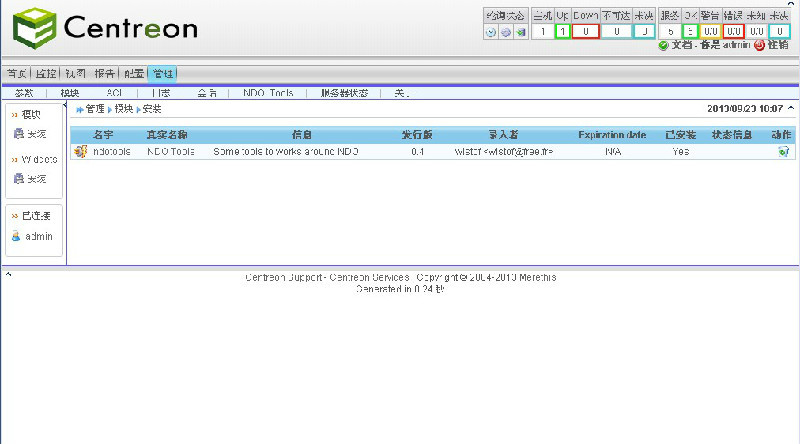Open the ACL submenu item
Image resolution: width=800 pixels, height=444 pixels.
click(114, 93)
